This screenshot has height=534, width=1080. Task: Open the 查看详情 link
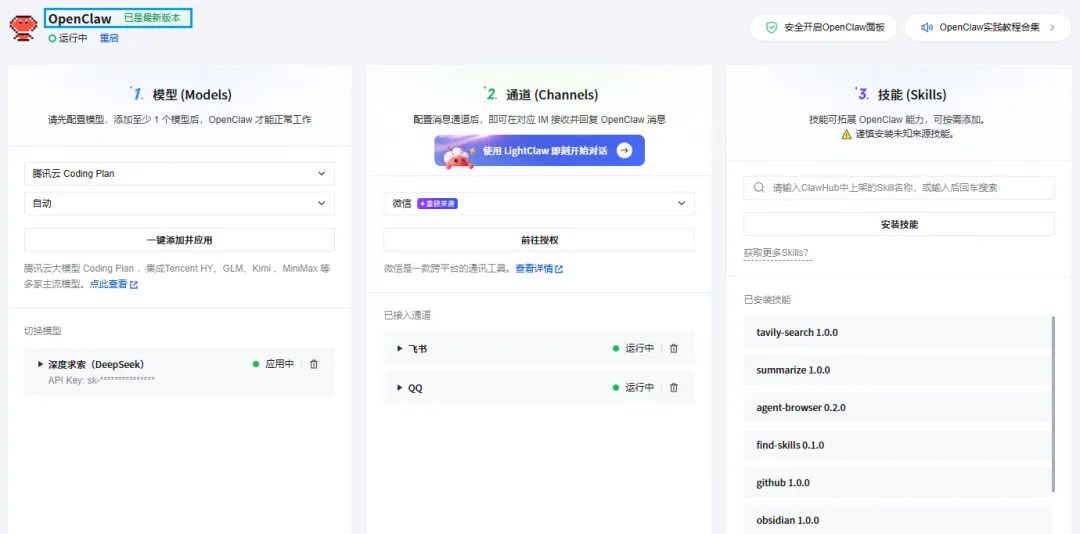[x=534, y=269]
